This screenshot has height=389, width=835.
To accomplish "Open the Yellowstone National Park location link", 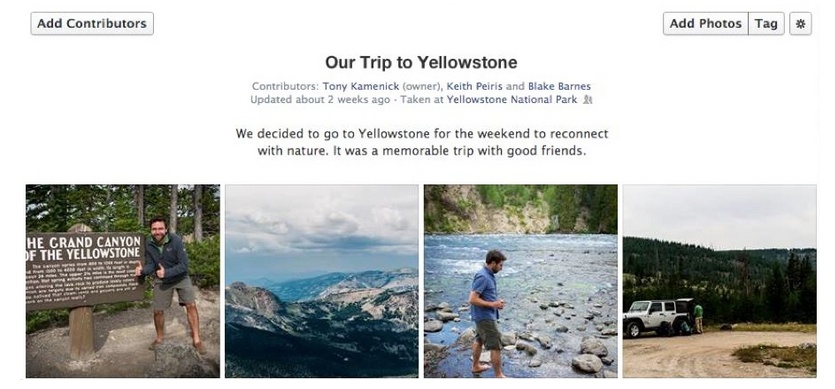I will click(512, 100).
